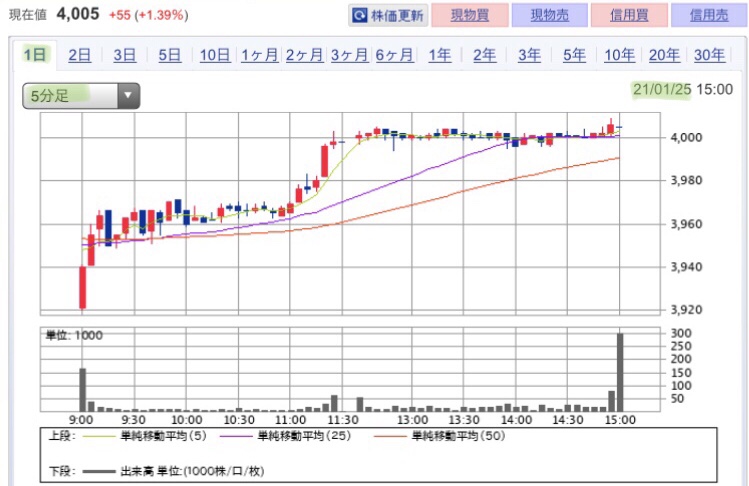
Task: Click the 9:00 opening red candlestick
Action: point(83,287)
